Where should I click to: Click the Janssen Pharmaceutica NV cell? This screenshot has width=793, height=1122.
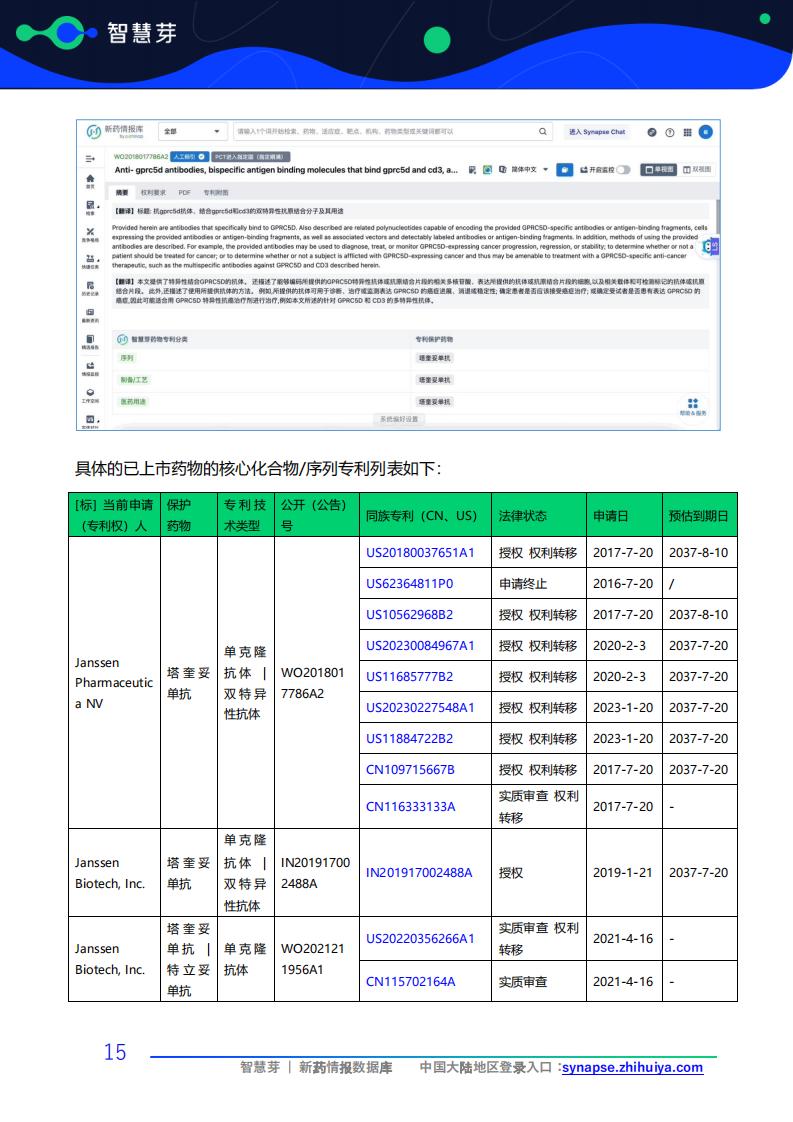pos(114,683)
